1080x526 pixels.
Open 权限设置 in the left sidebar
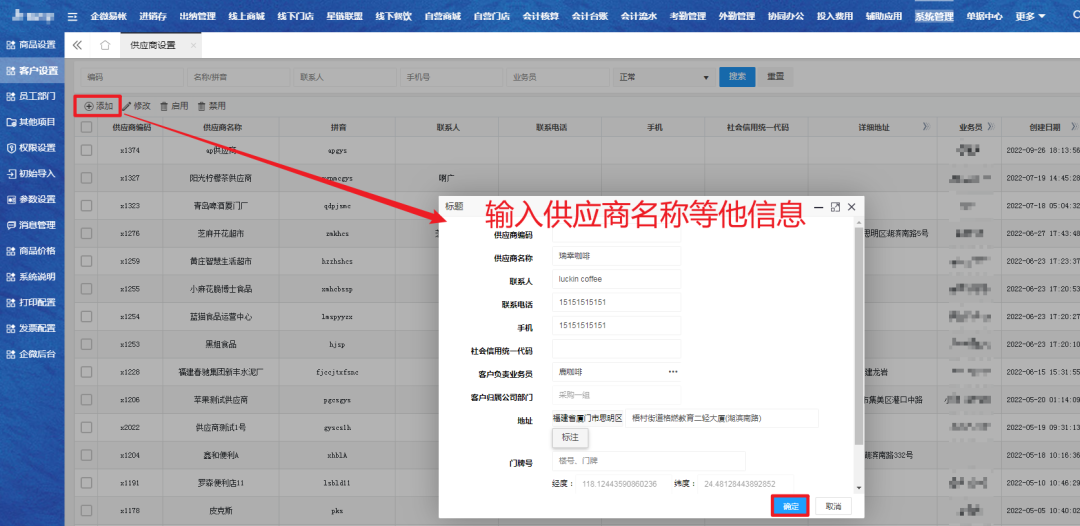tap(31, 148)
